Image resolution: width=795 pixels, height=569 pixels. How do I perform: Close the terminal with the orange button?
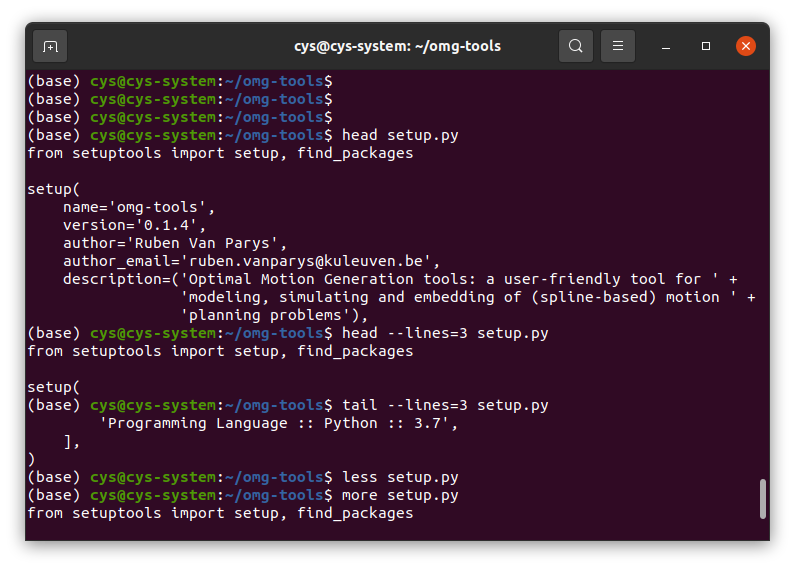point(745,46)
